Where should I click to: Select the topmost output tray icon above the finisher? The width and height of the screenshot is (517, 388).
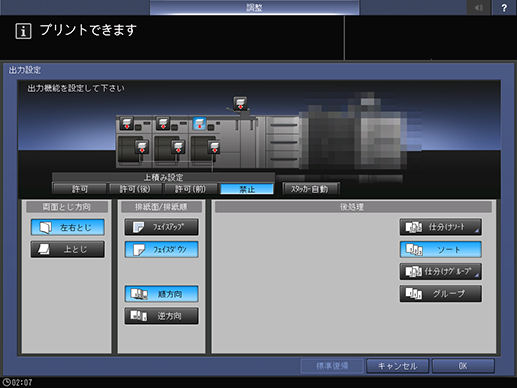click(x=240, y=103)
